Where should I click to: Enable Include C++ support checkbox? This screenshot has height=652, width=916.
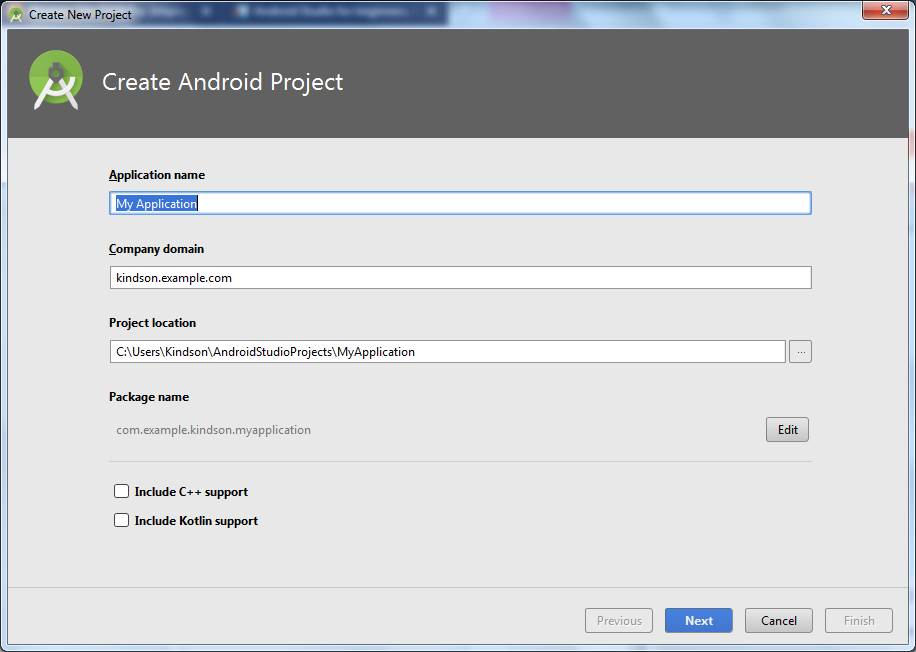[x=122, y=491]
